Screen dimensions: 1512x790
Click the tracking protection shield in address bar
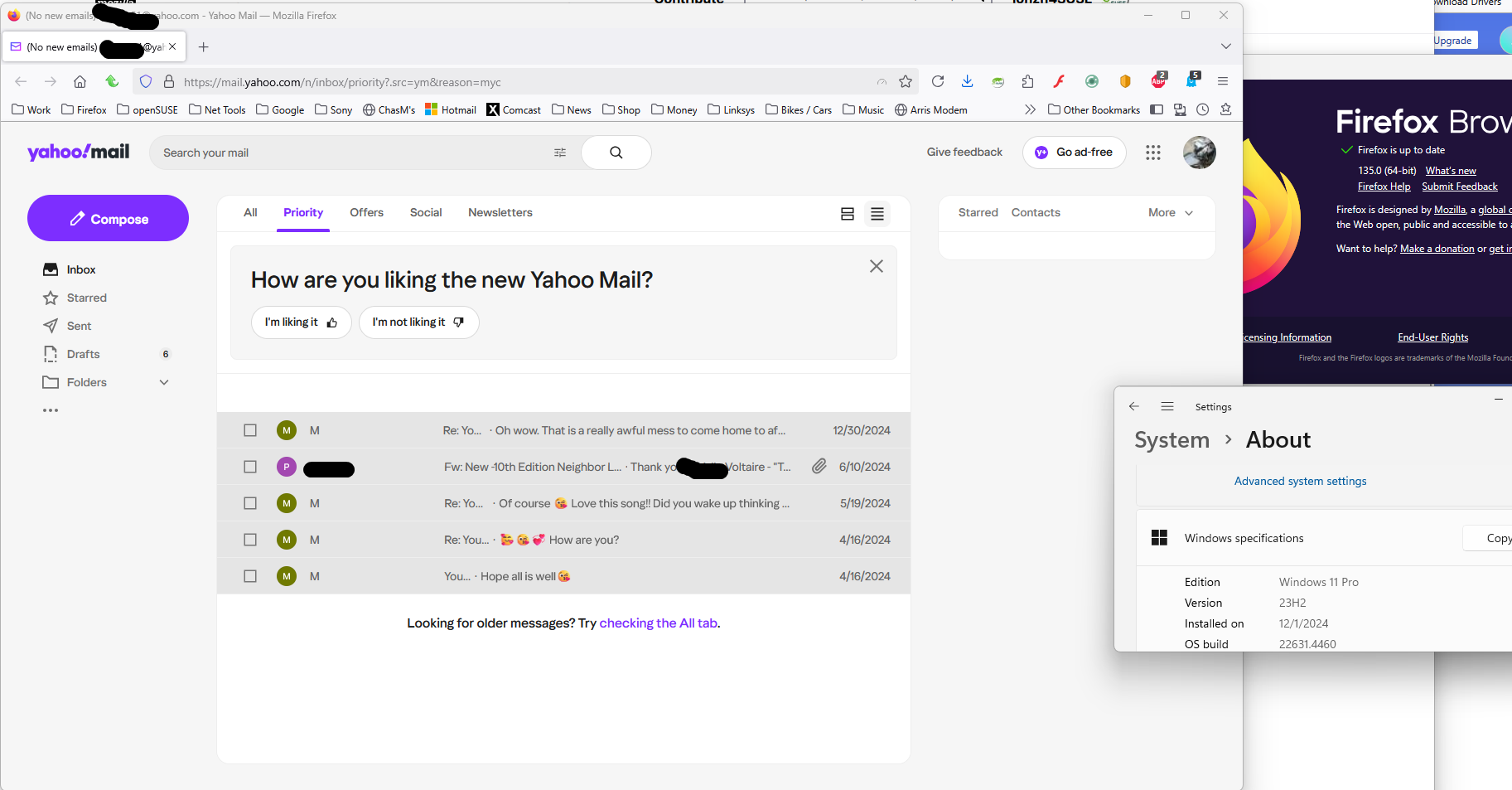(x=146, y=81)
